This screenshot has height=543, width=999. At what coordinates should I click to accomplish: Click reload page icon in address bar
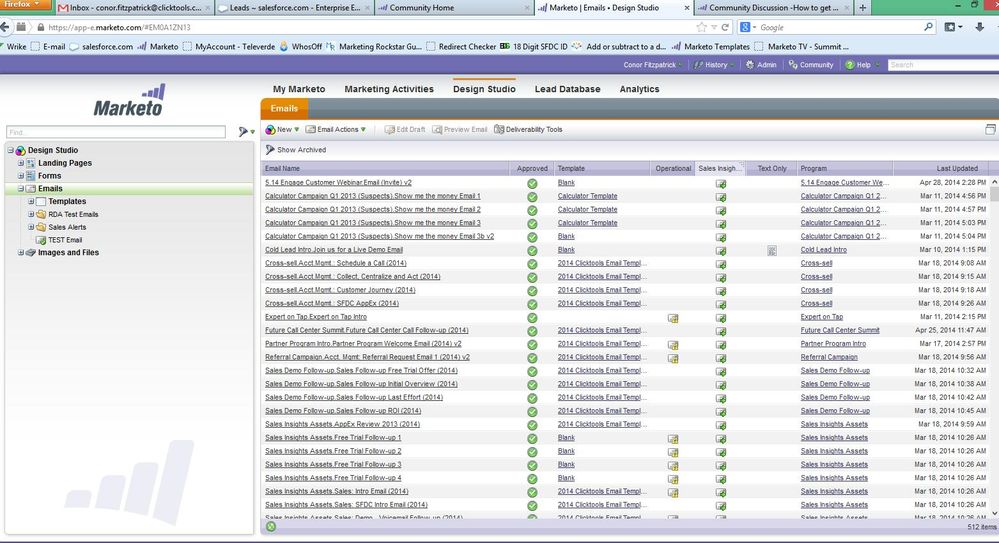click(x=724, y=27)
